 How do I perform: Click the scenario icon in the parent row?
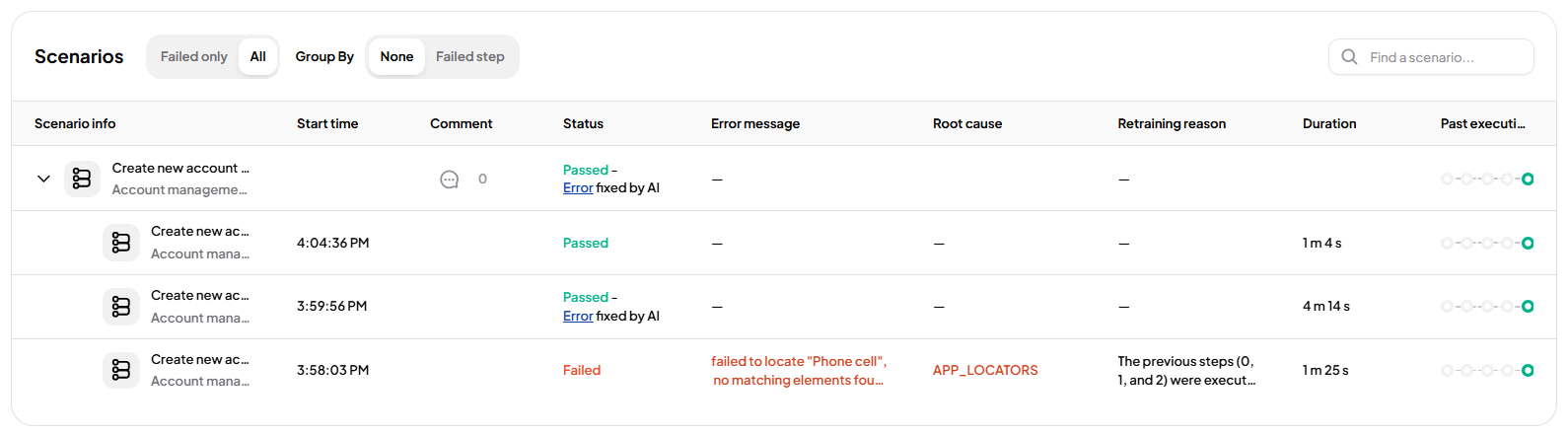click(82, 179)
